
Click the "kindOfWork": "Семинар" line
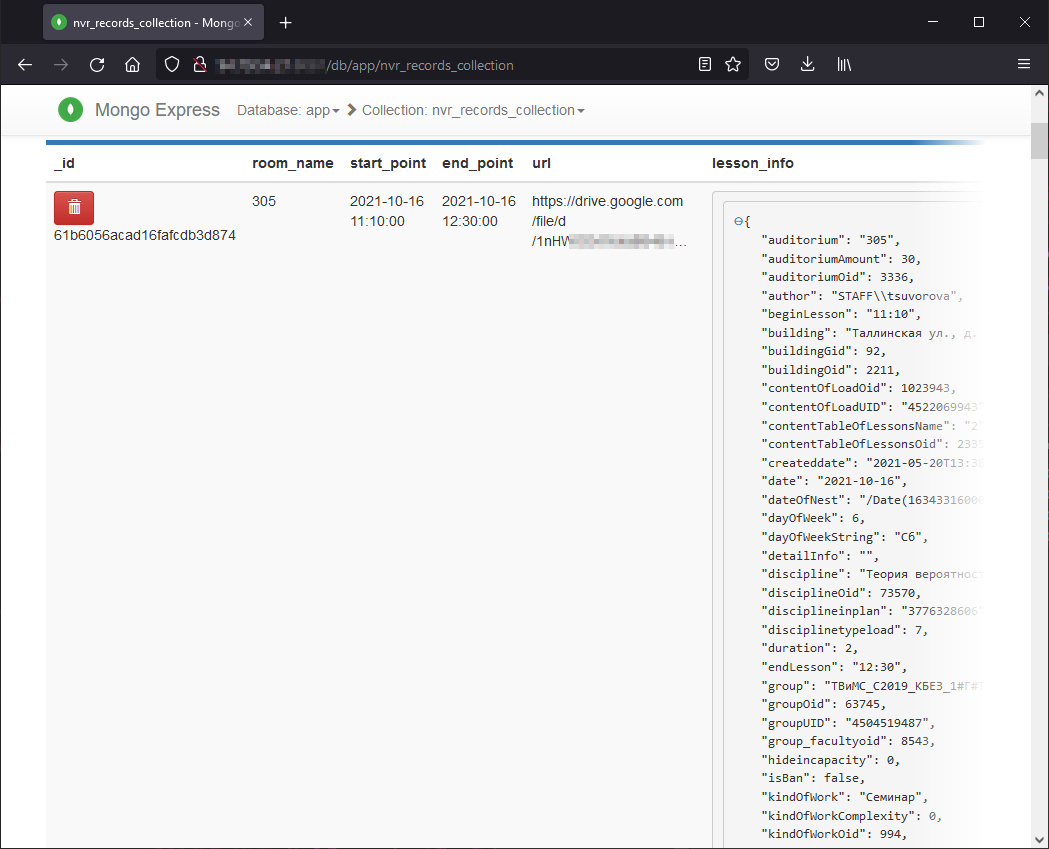tap(845, 797)
